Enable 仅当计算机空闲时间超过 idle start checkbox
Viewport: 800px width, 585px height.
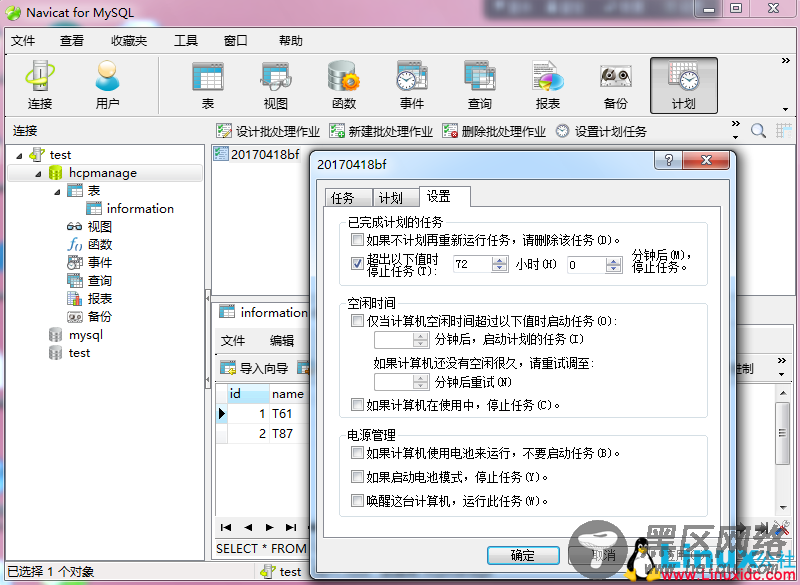click(357, 321)
